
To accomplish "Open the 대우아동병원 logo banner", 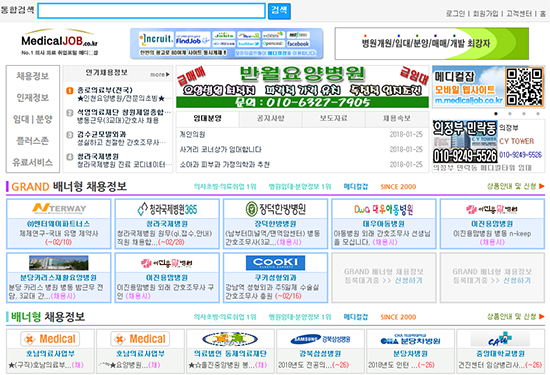I will pyautogui.click(x=383, y=209).
